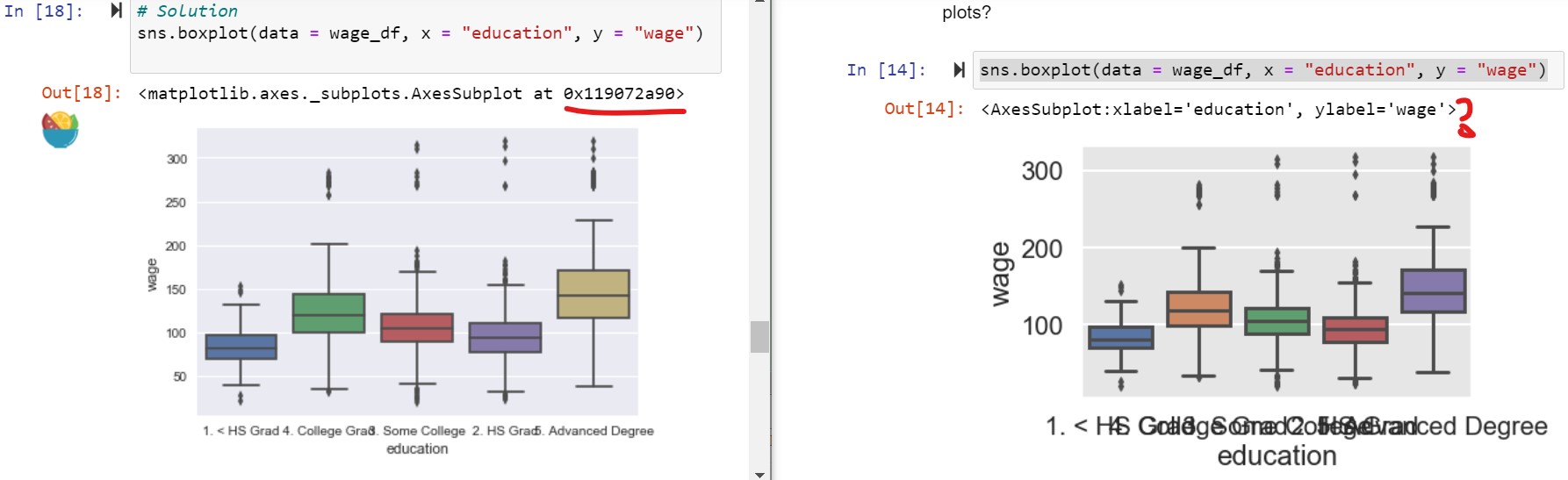Run cell In [18] with its run icon
The height and width of the screenshot is (480, 1568).
116,11
